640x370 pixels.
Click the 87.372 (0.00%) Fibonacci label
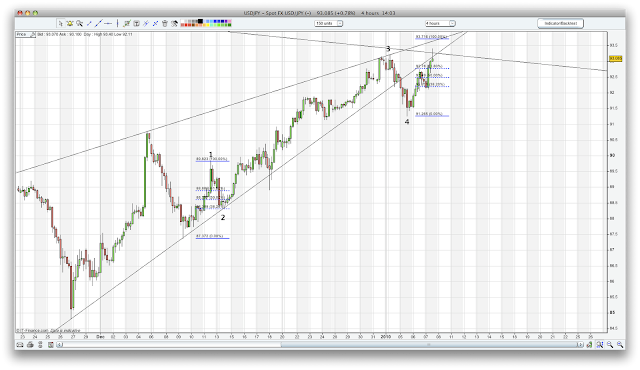click(x=209, y=236)
